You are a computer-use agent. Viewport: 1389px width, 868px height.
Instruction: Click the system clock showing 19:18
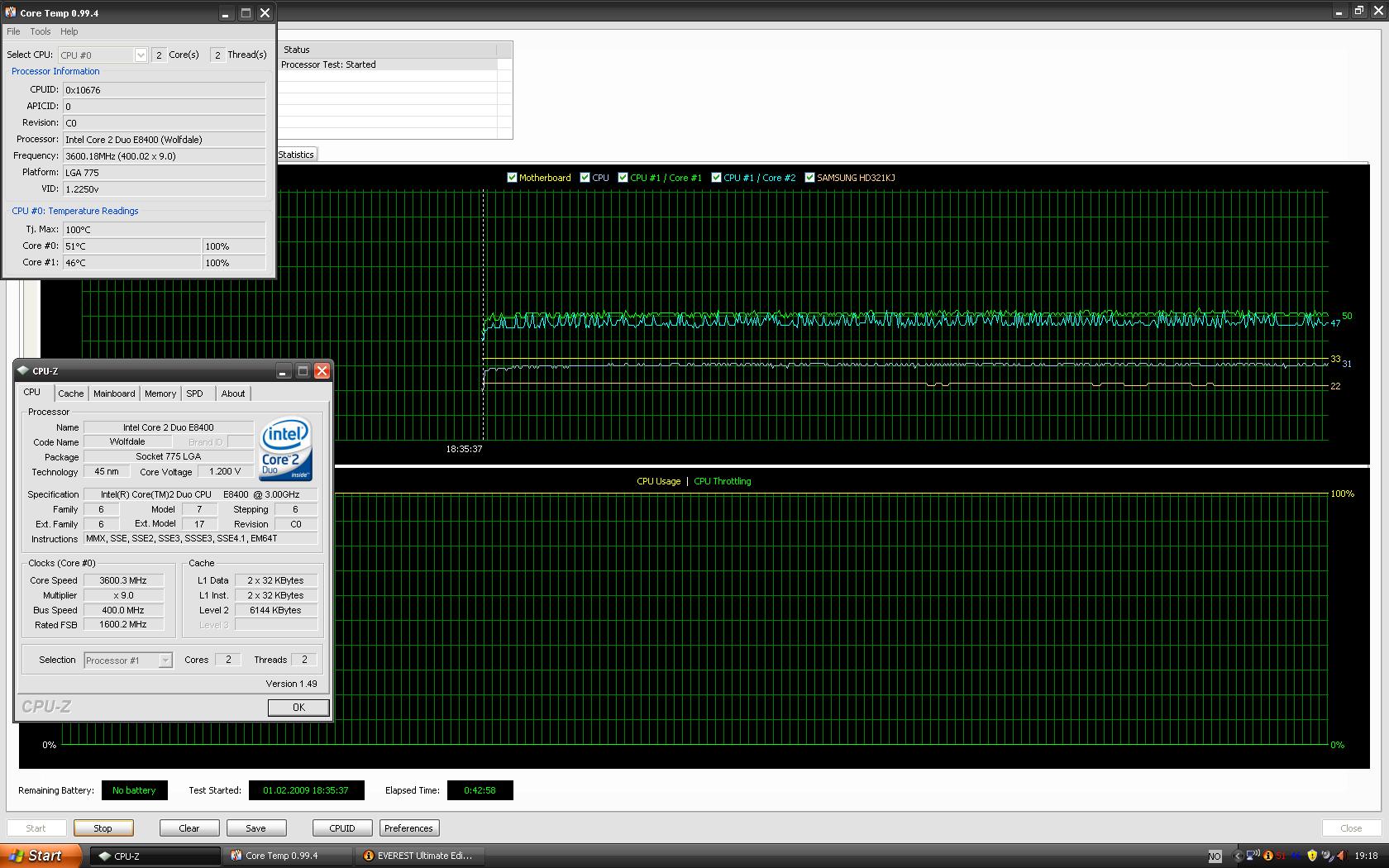click(1367, 856)
